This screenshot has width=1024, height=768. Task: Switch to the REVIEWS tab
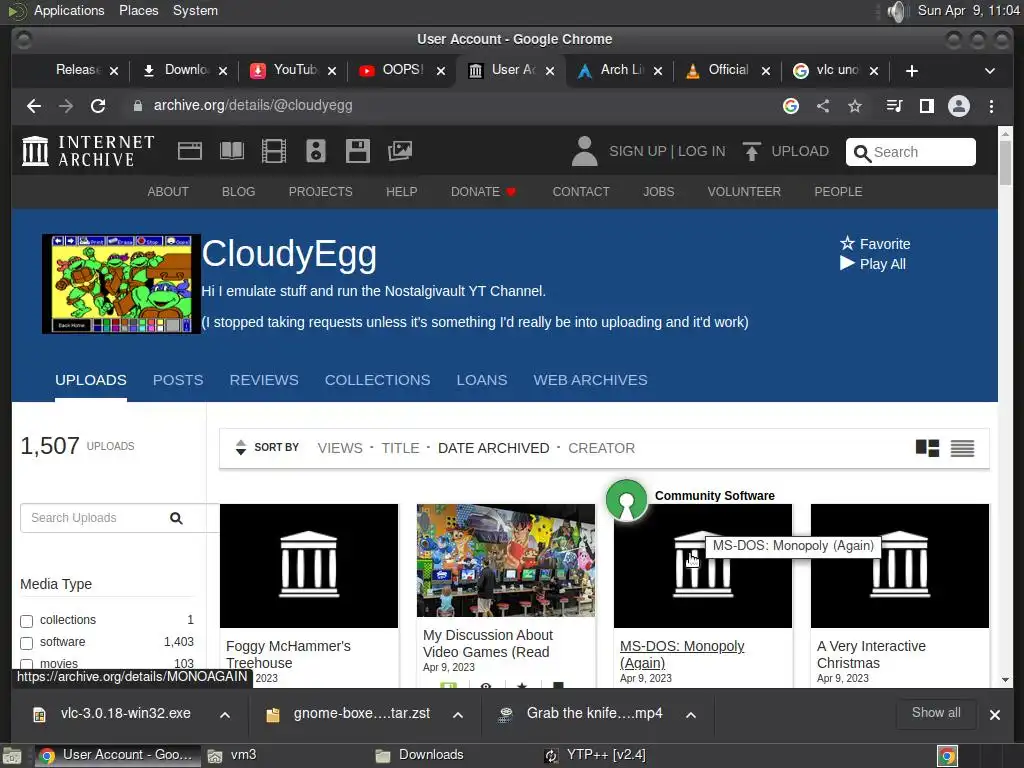pos(264,380)
